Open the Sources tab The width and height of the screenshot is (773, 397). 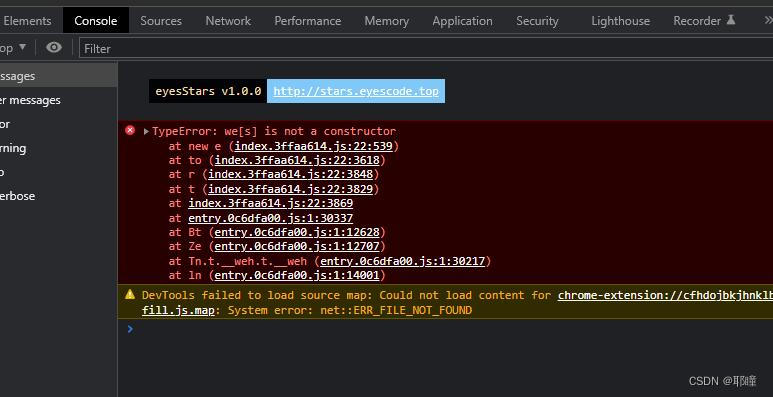(161, 21)
